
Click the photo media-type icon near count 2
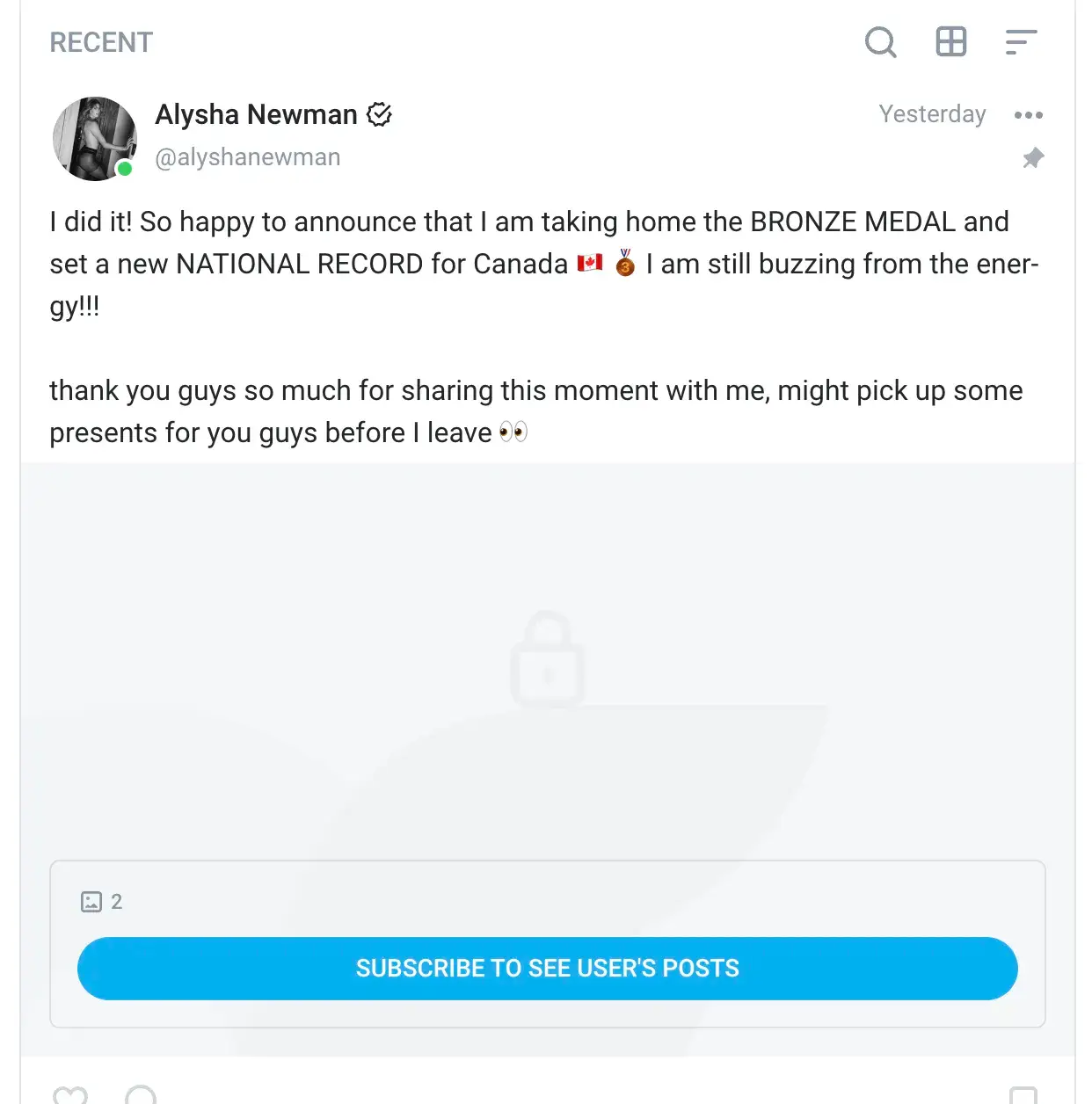point(91,901)
